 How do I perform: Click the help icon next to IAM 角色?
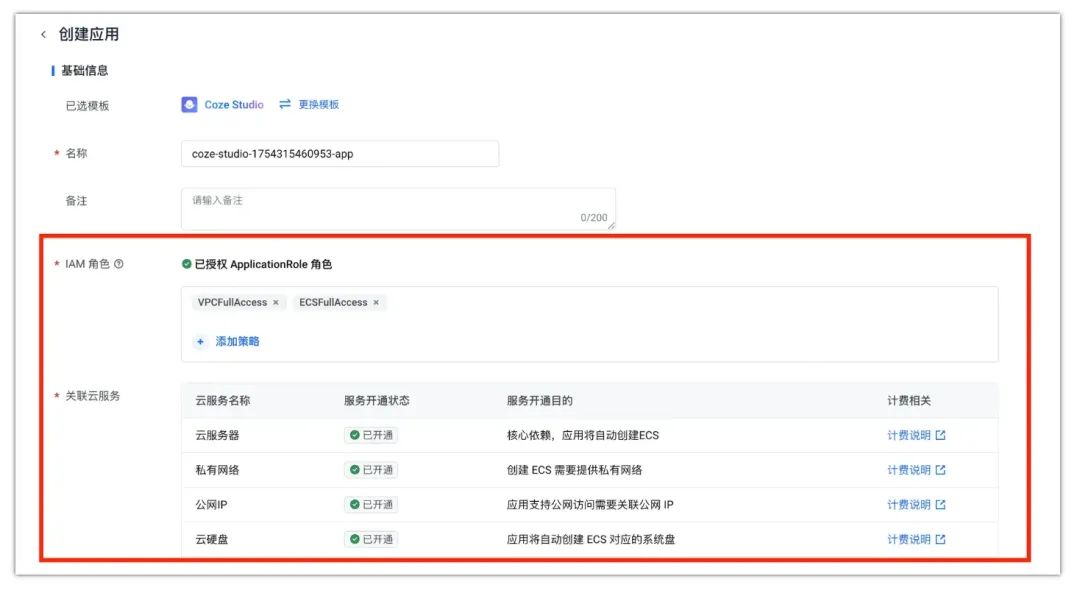[x=119, y=265]
